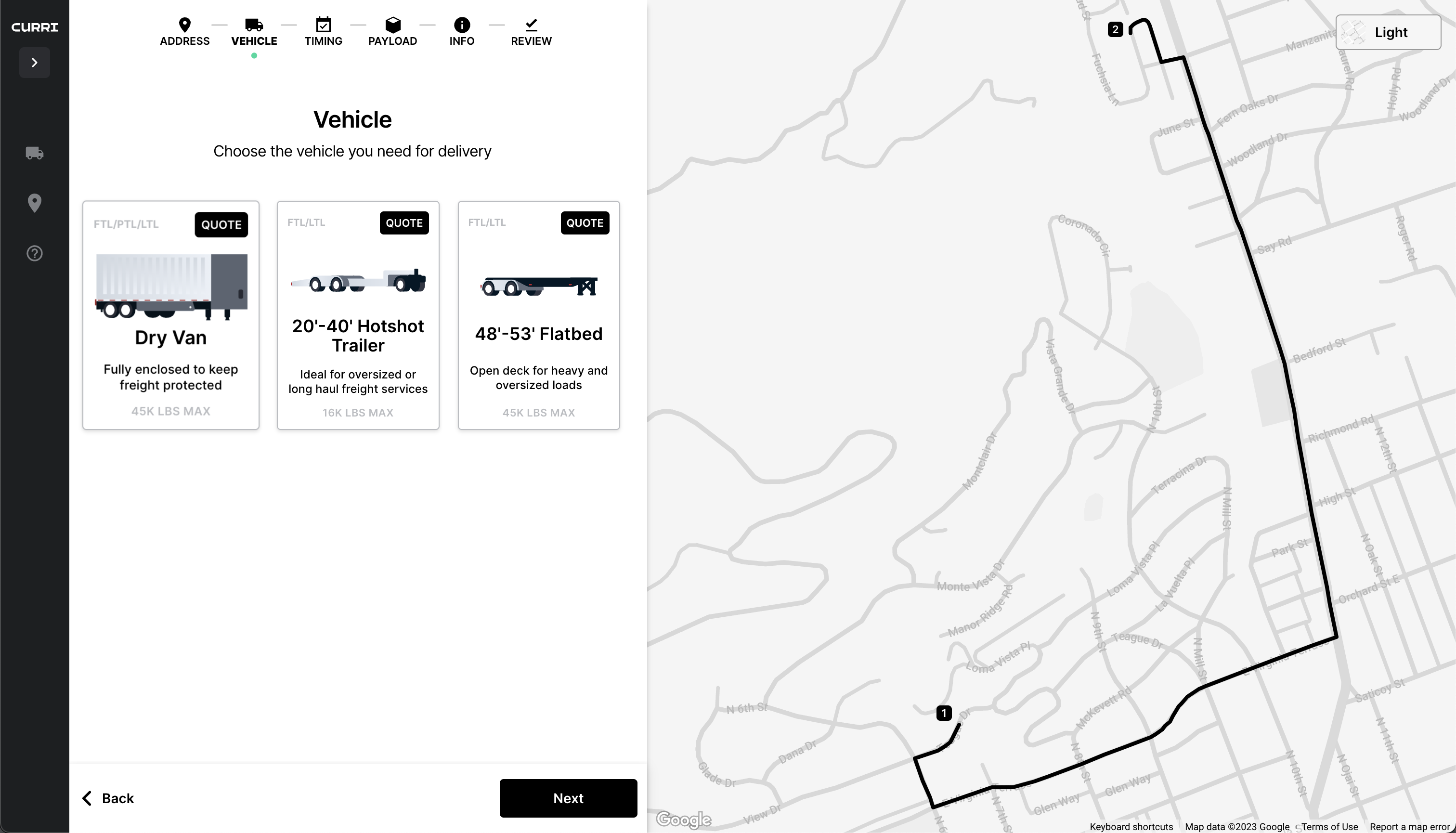
Task: Click map marker 2 for the destination
Action: (1115, 29)
